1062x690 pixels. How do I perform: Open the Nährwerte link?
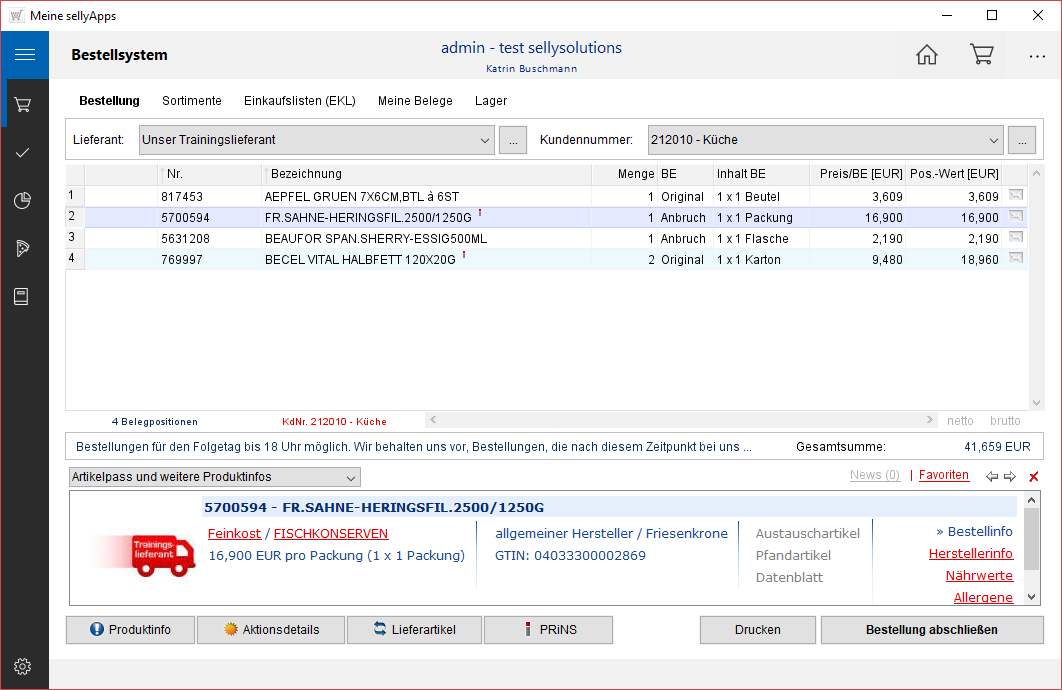click(979, 576)
